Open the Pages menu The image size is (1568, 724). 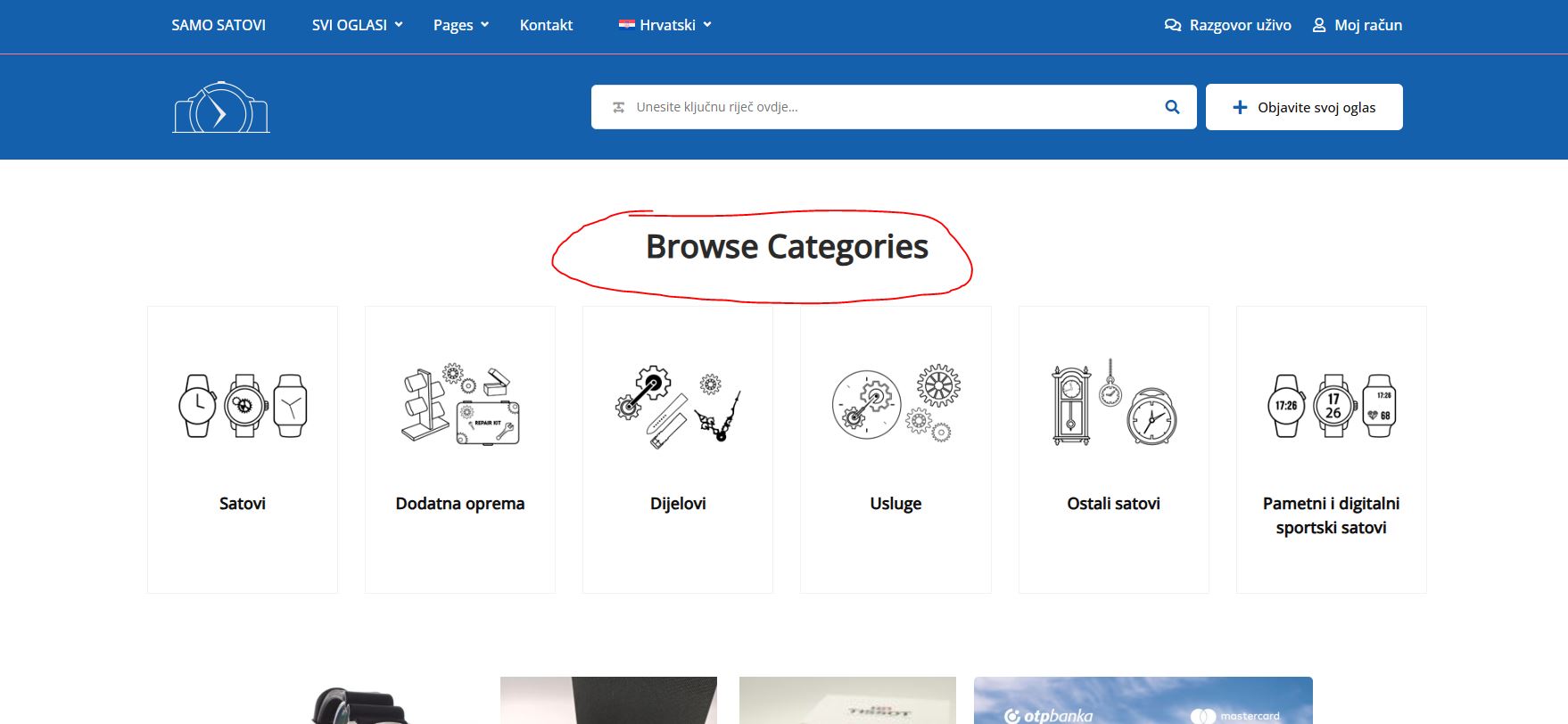pyautogui.click(x=453, y=25)
